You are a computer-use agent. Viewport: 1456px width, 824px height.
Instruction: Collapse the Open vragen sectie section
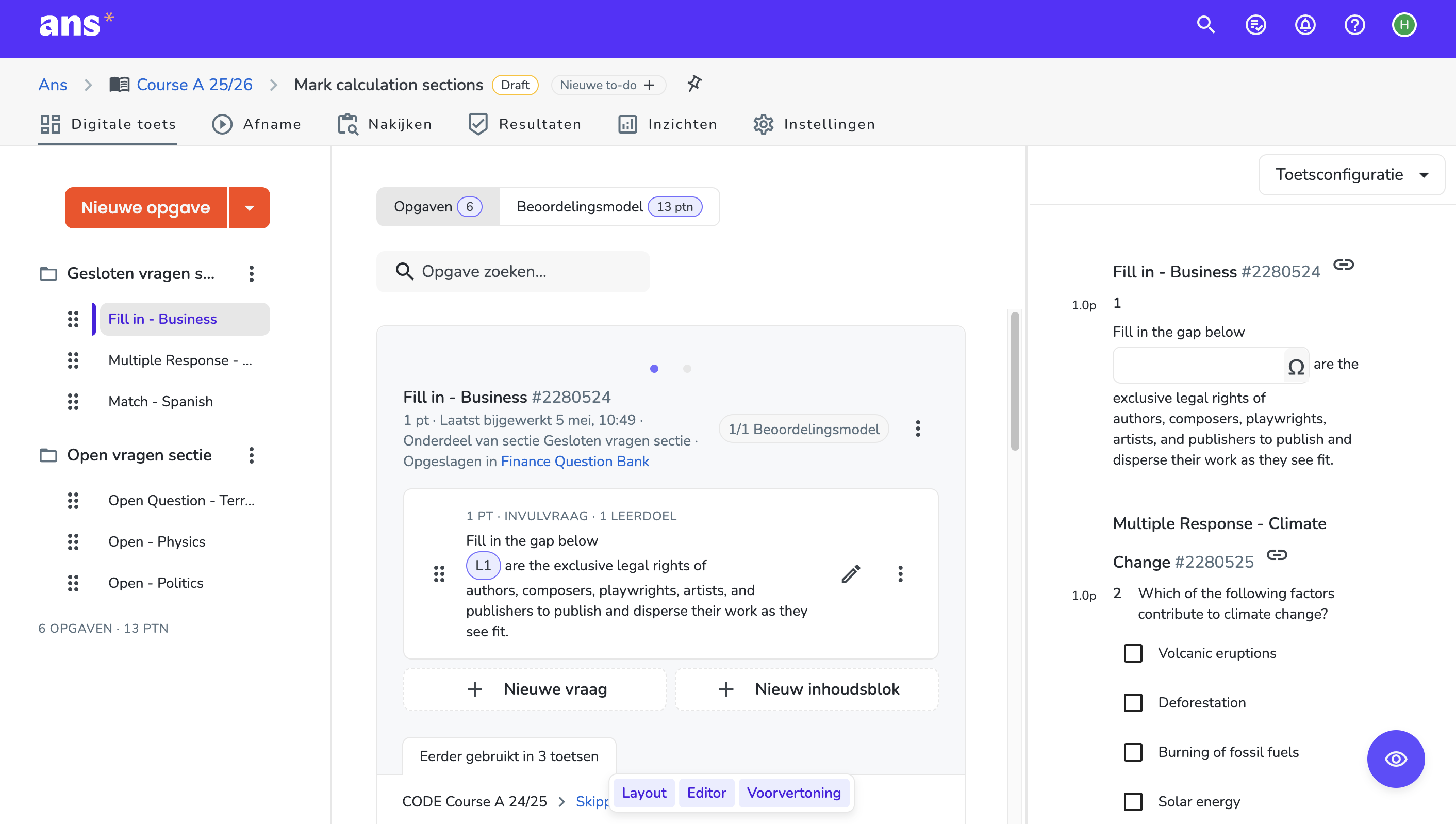139,456
